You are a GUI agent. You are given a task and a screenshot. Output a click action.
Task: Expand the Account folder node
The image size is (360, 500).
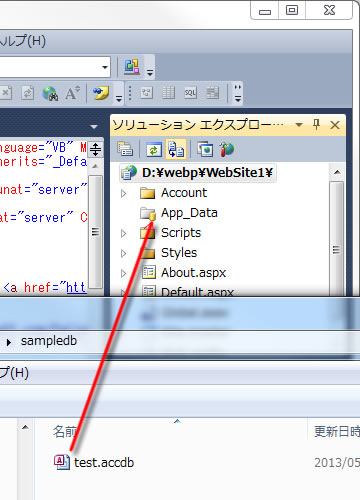pos(124,193)
